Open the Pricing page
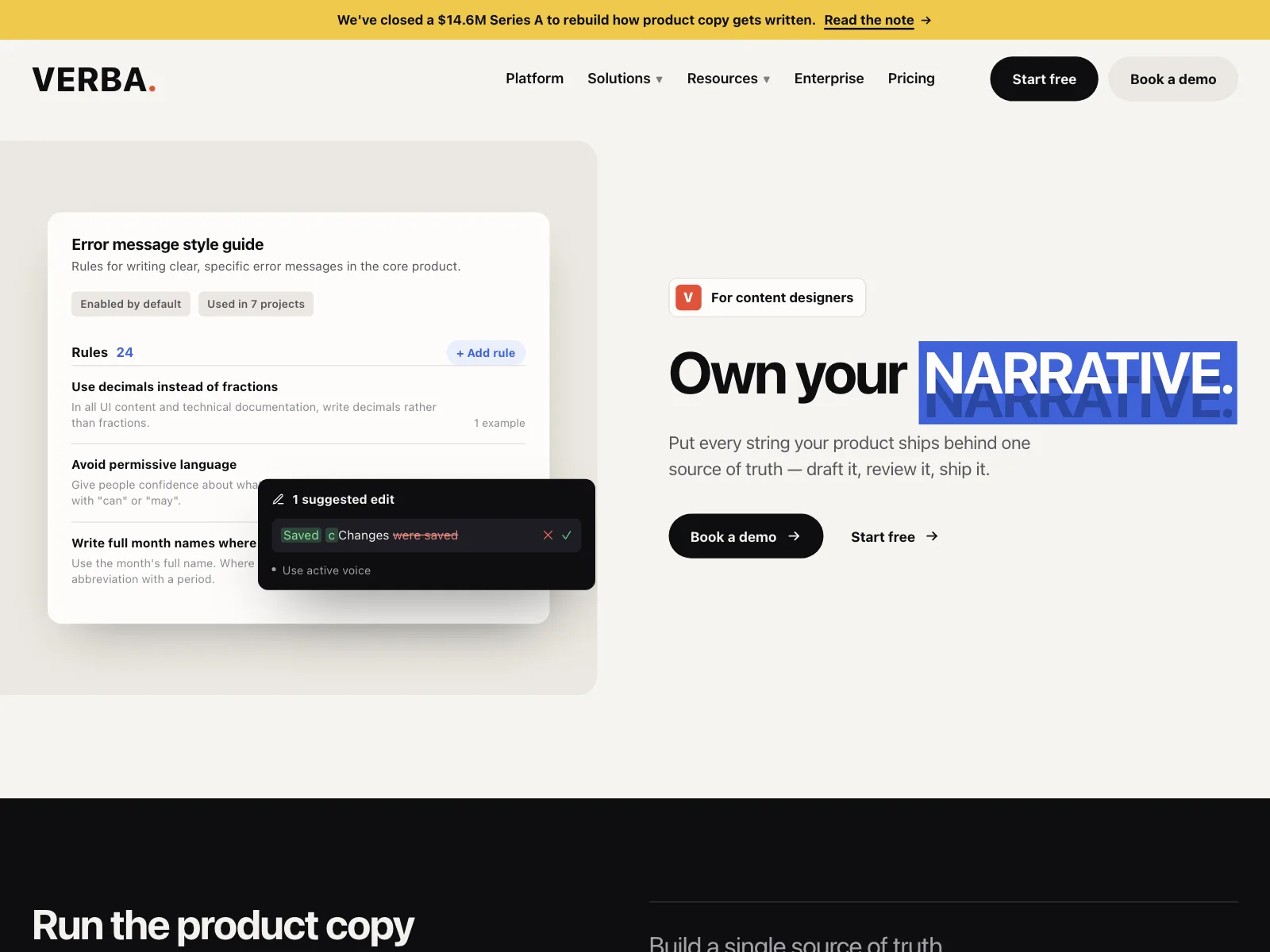The width and height of the screenshot is (1270, 952). (911, 79)
